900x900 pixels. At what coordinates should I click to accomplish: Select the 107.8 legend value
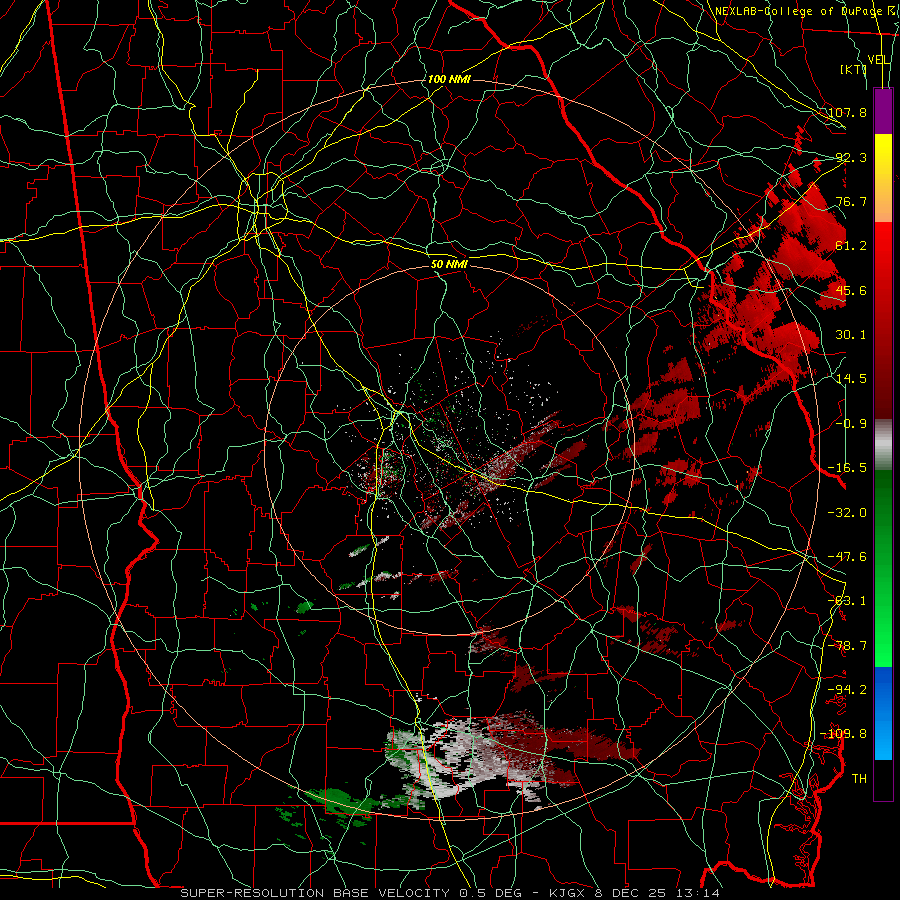(x=847, y=112)
